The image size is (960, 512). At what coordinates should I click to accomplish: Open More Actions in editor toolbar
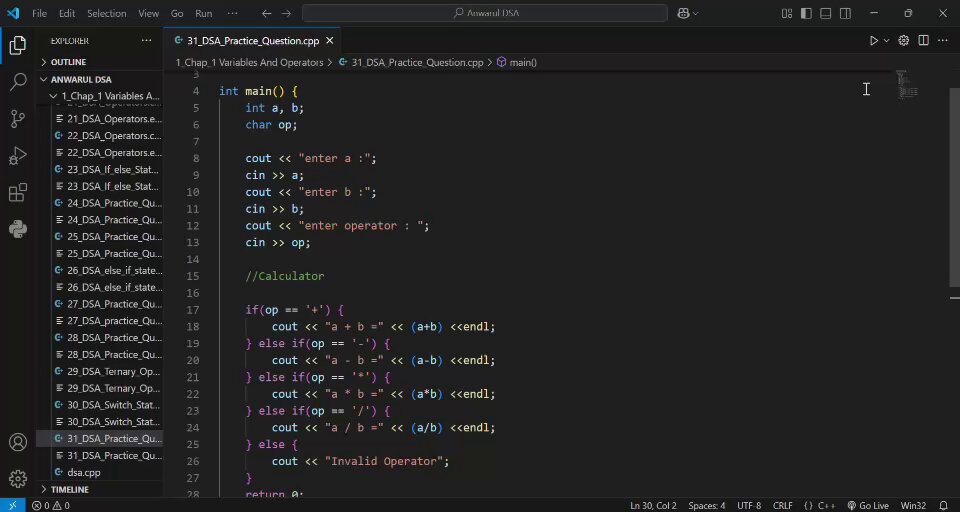click(x=943, y=40)
